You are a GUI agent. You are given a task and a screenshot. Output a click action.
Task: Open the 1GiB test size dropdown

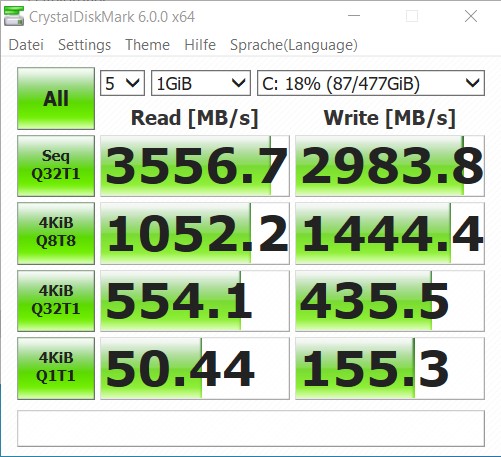pyautogui.click(x=201, y=83)
